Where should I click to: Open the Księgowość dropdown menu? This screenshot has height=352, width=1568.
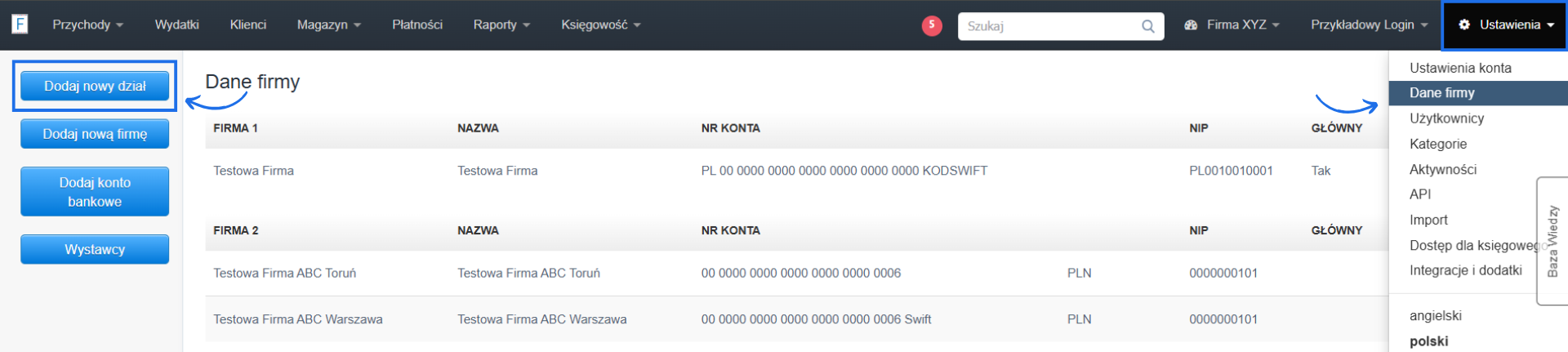point(600,25)
